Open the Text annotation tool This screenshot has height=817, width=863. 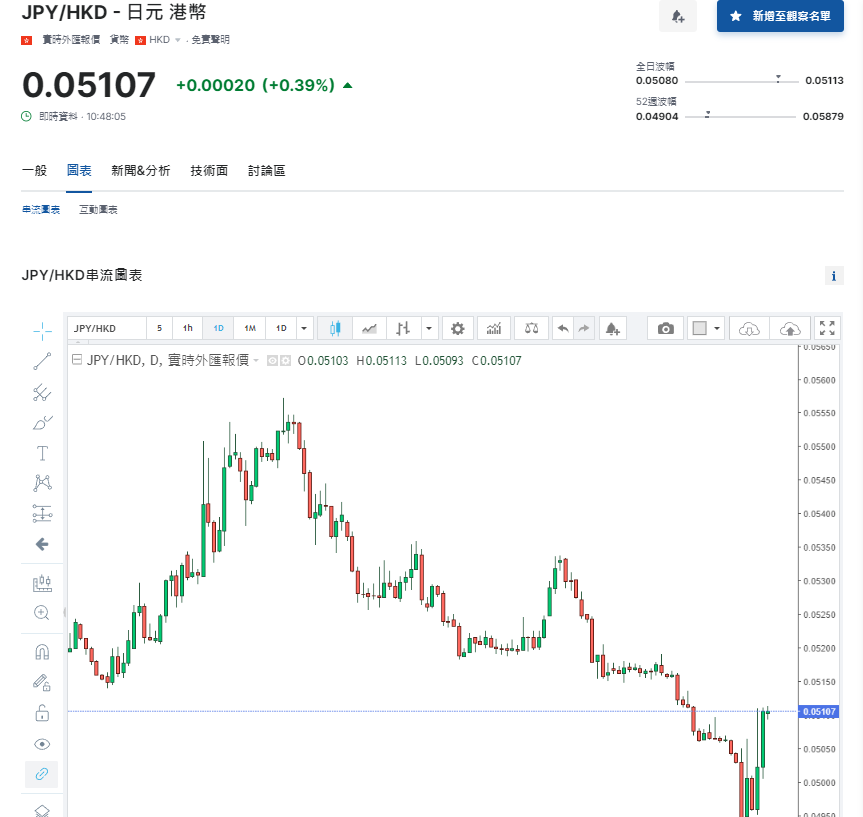[x=41, y=454]
